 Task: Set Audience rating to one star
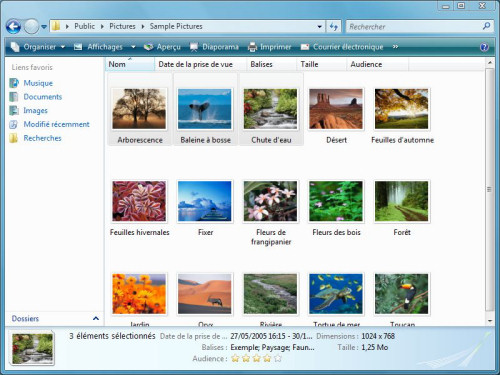(235, 359)
